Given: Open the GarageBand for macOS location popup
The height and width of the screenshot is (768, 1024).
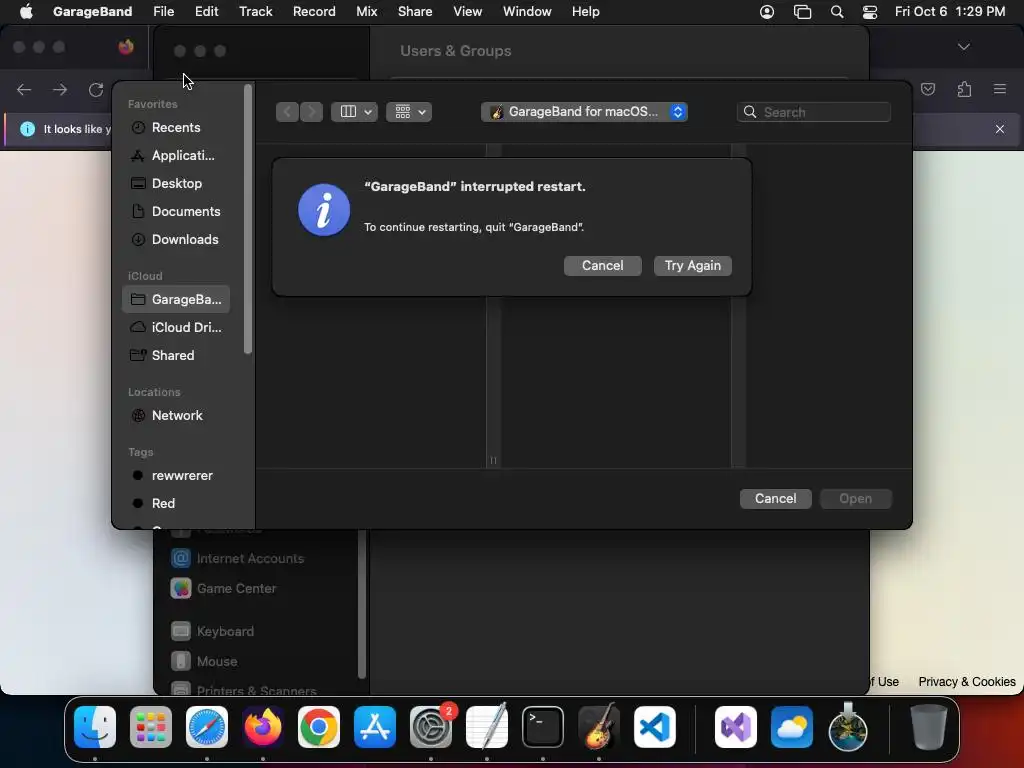Looking at the screenshot, I should click(x=584, y=112).
